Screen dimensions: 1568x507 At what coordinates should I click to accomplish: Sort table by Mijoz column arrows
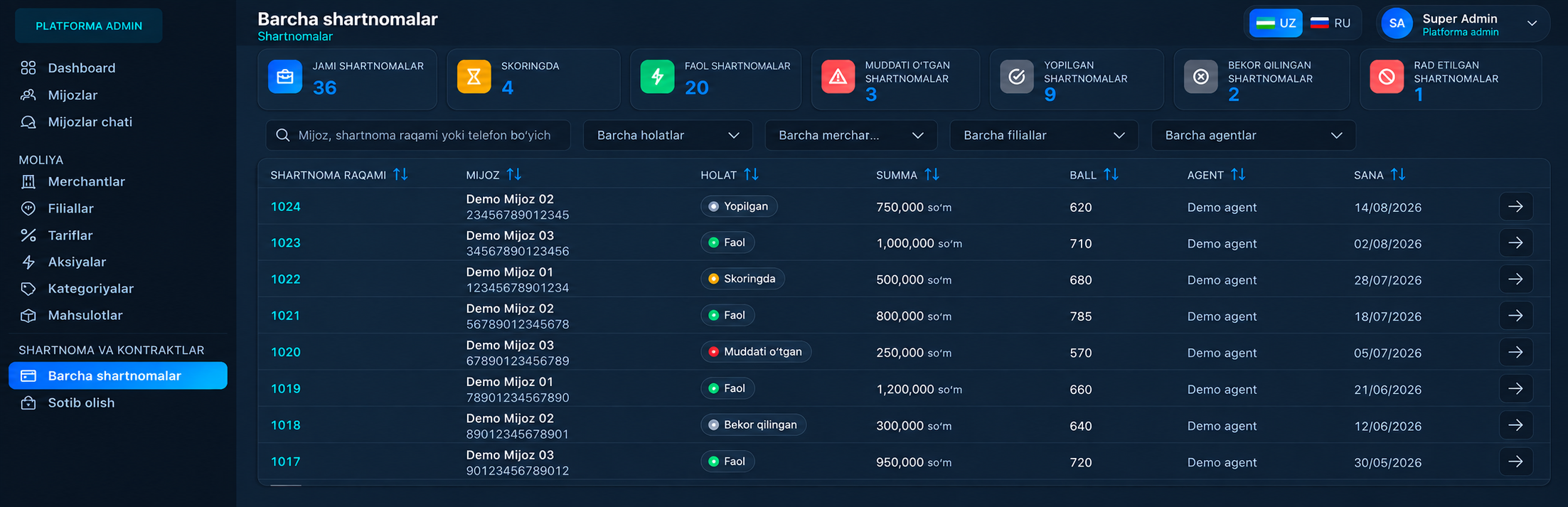point(514,174)
